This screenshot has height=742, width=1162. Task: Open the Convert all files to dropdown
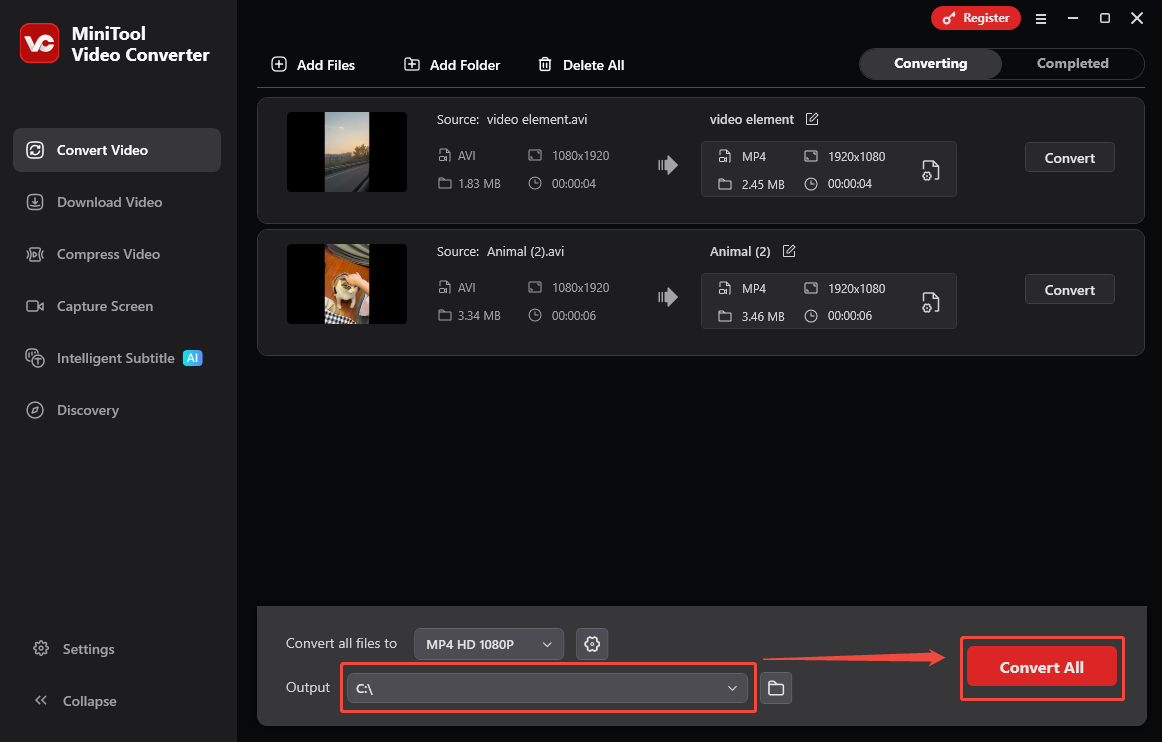488,644
